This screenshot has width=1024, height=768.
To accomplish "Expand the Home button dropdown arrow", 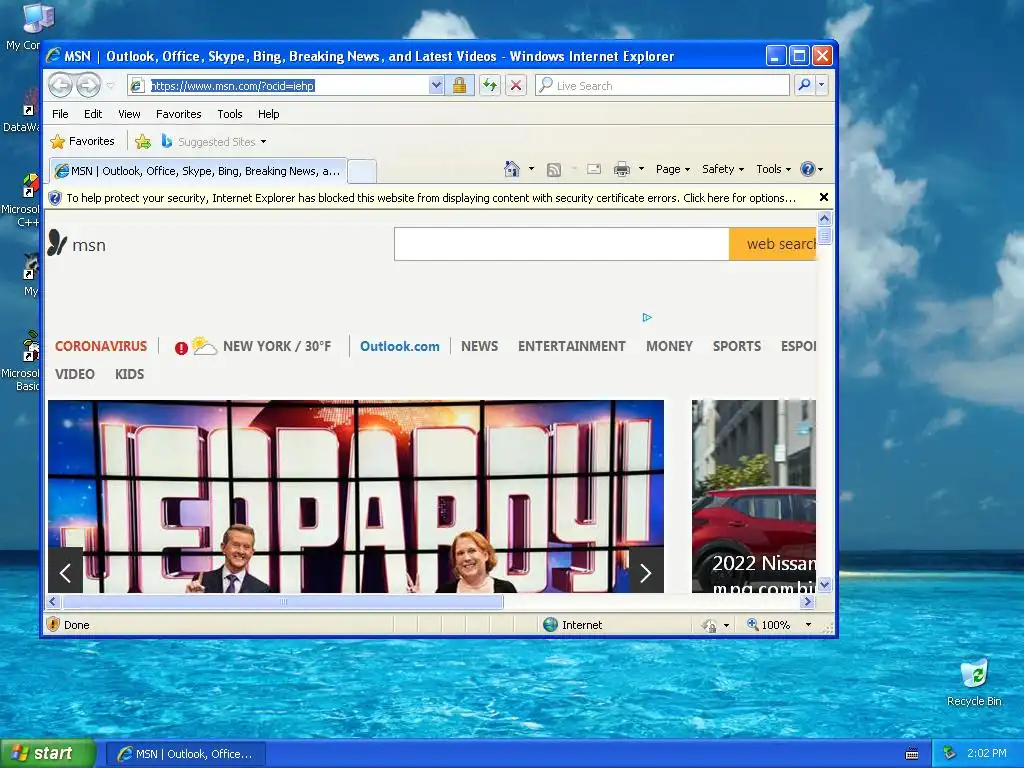I will pos(531,169).
